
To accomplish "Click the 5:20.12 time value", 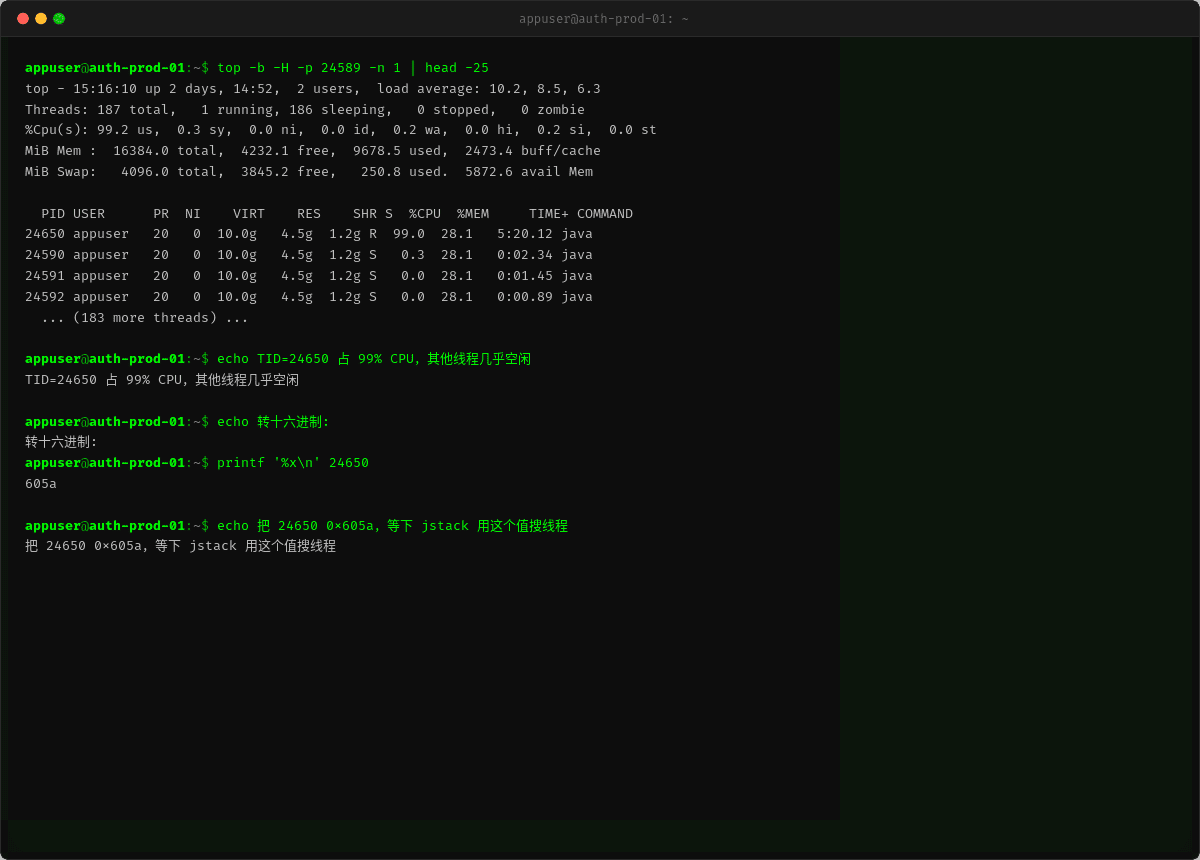I will (x=525, y=234).
